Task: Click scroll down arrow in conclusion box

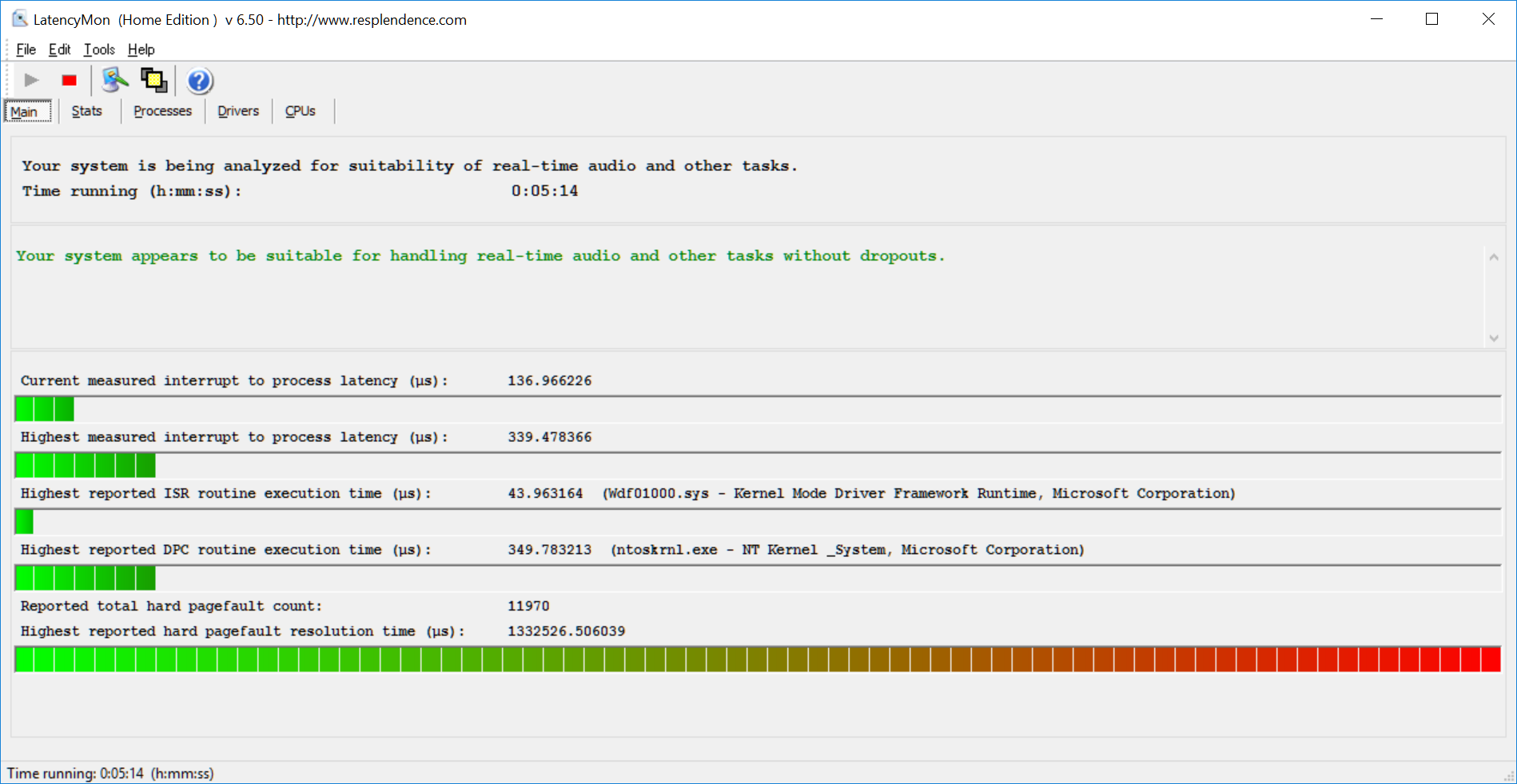Action: (x=1494, y=338)
